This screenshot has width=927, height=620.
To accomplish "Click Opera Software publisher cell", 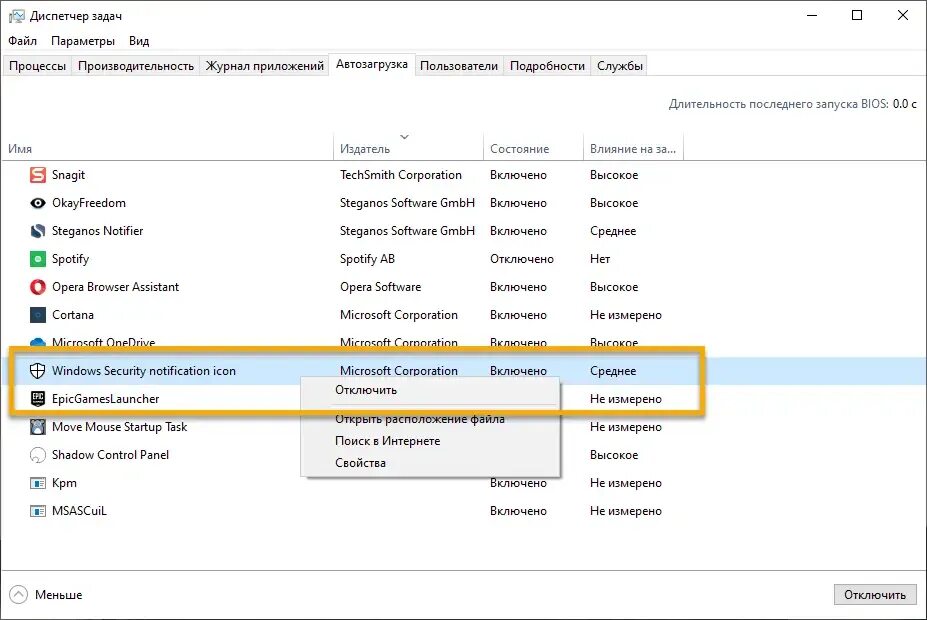I will tap(381, 287).
